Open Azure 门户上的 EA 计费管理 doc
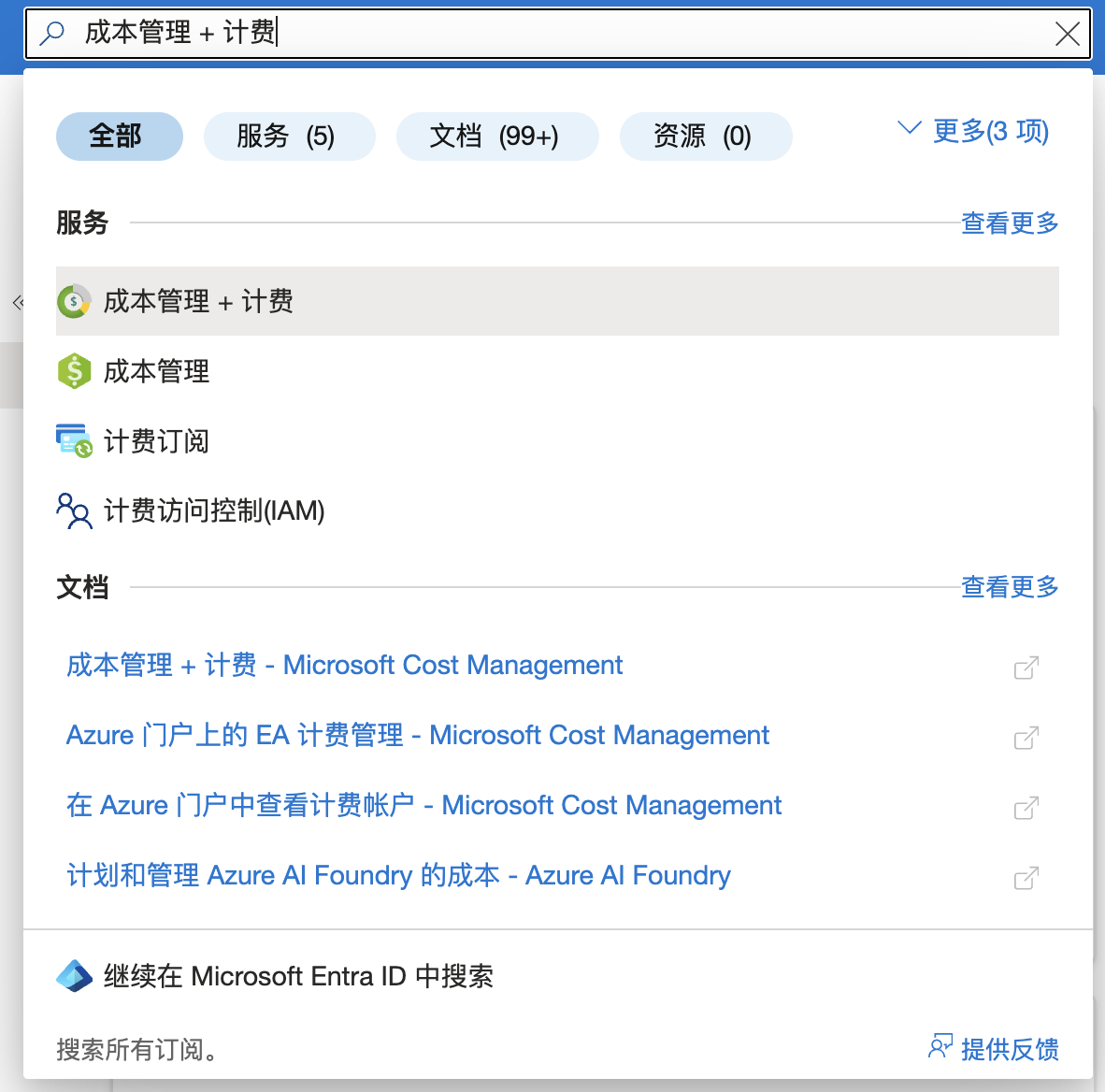 pyautogui.click(x=417, y=736)
